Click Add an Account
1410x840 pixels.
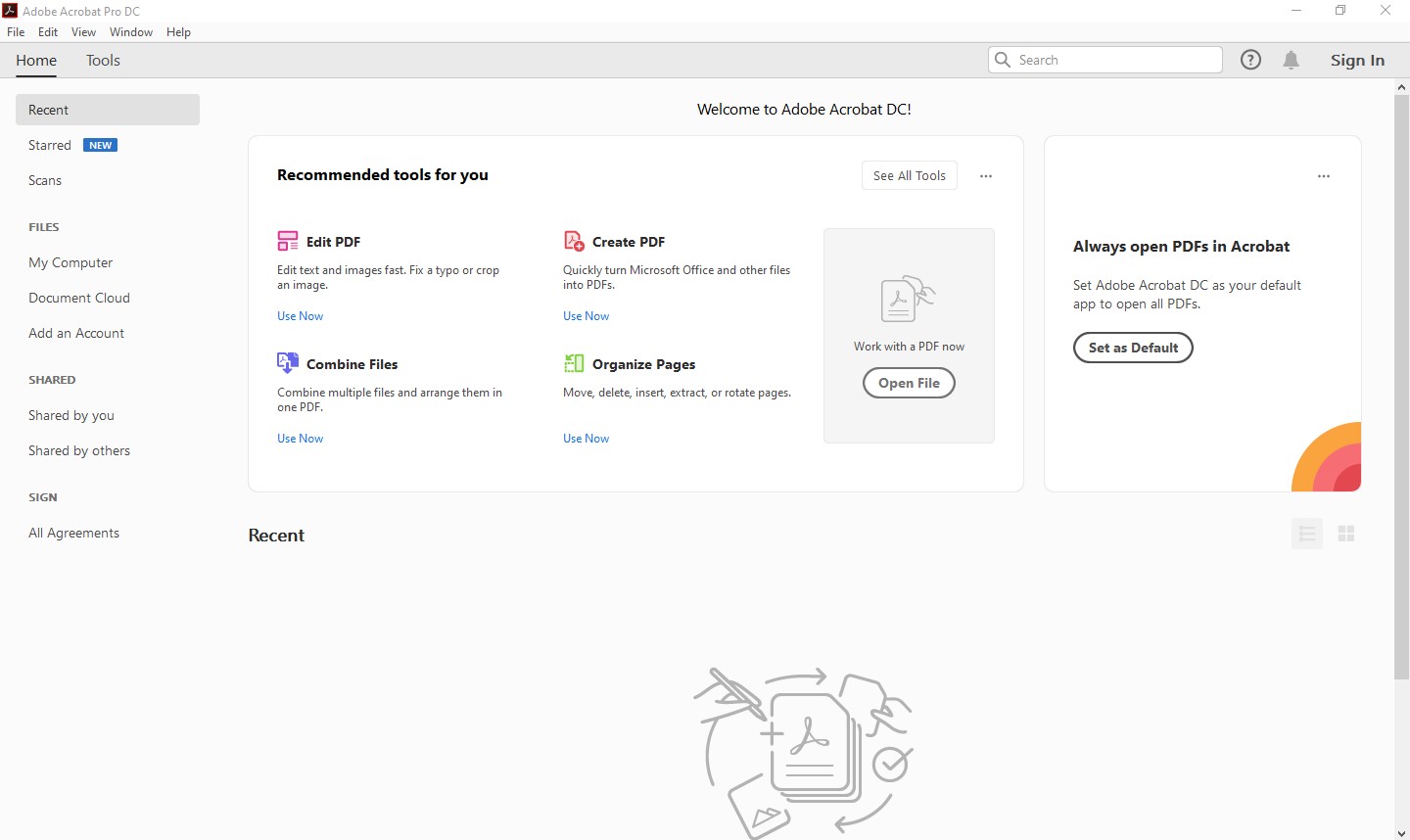[x=76, y=333]
